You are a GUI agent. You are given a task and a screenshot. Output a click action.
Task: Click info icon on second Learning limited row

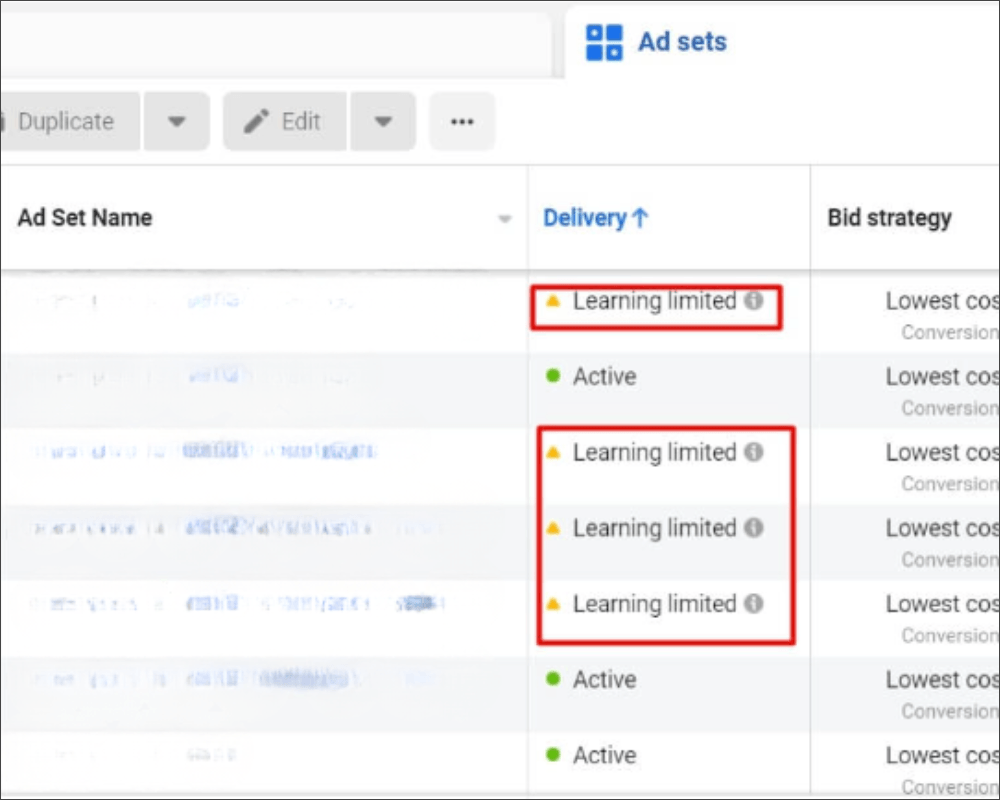pos(754,452)
